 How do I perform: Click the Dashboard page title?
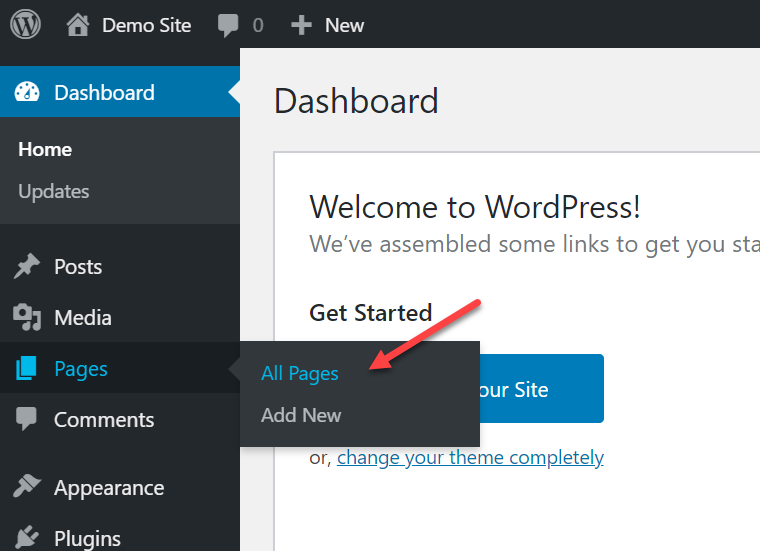356,101
